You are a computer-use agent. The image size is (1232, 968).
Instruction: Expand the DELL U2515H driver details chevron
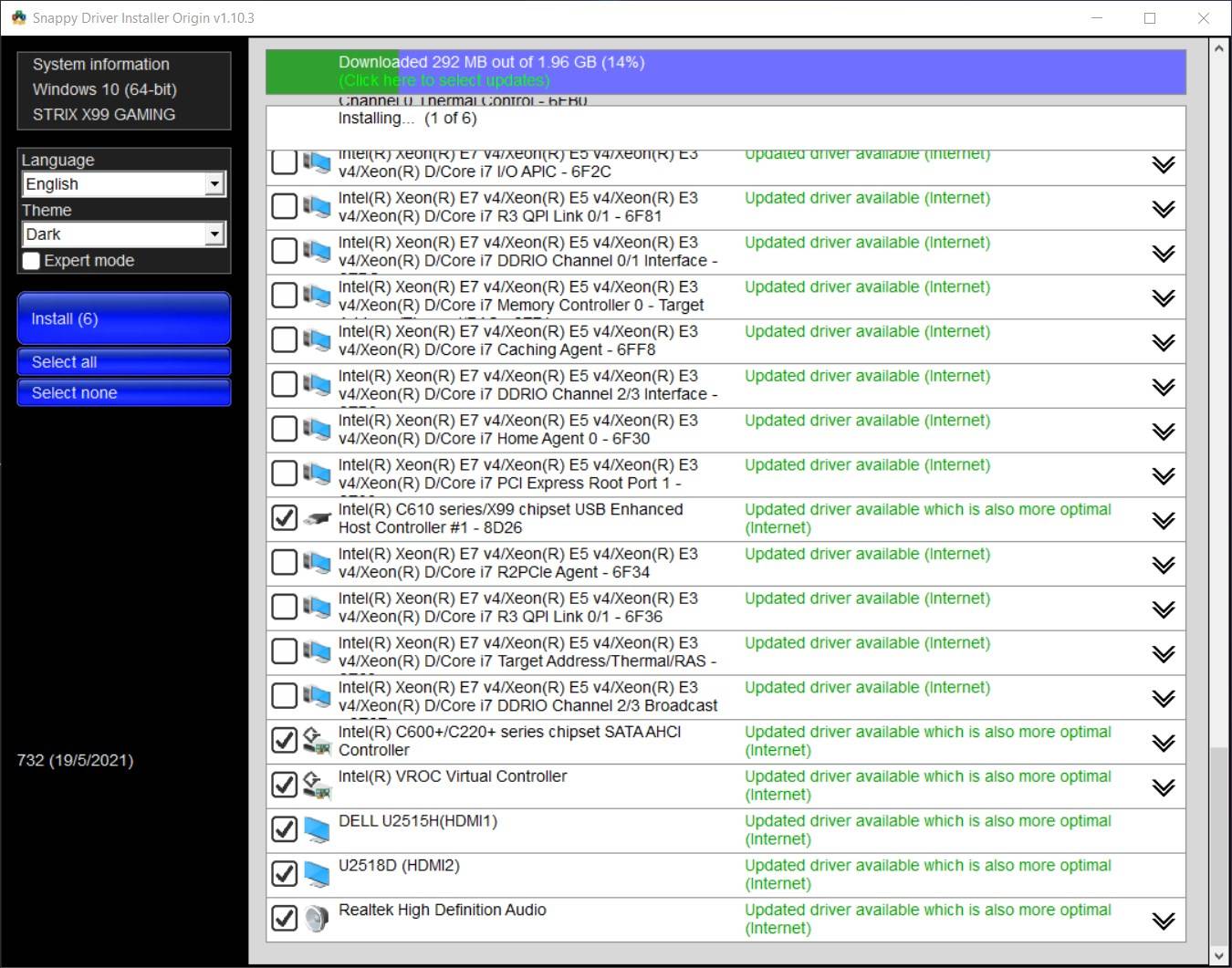coord(1163,830)
